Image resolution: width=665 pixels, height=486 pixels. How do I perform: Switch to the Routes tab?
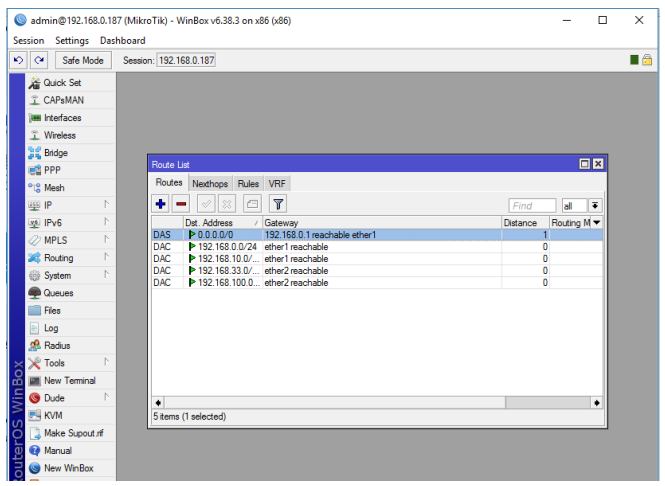click(169, 183)
